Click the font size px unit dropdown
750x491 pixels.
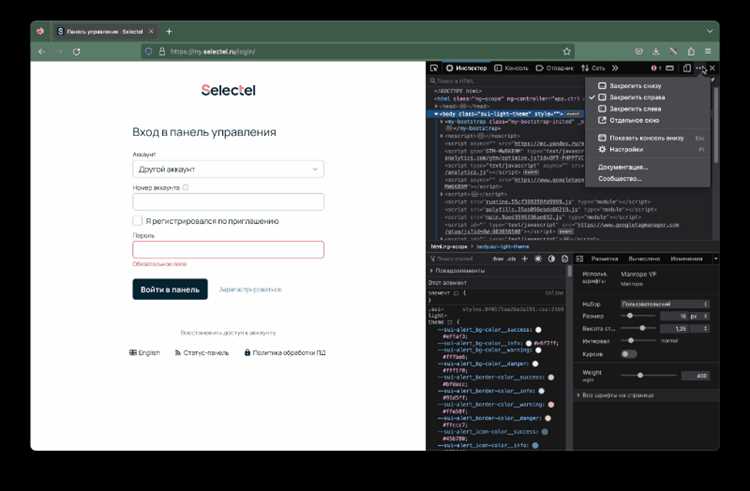pos(699,316)
